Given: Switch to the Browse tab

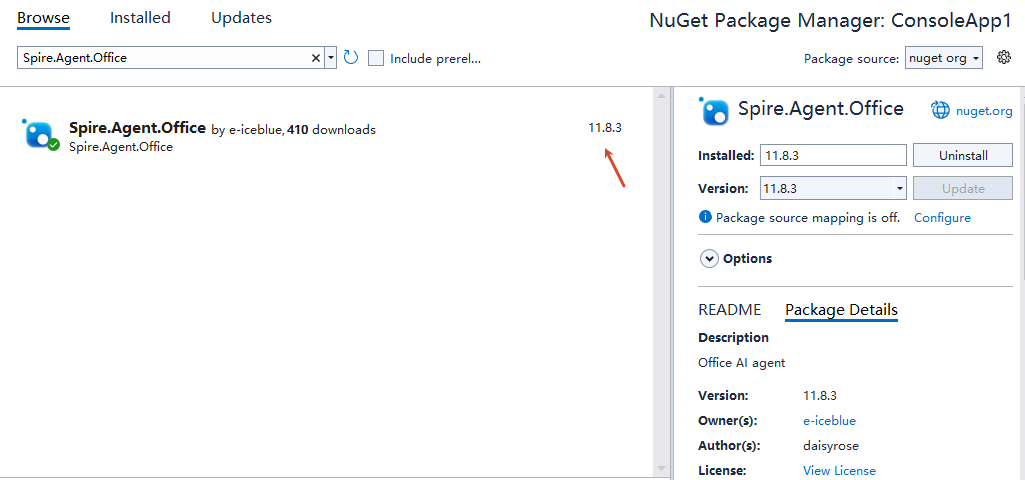Looking at the screenshot, I should pyautogui.click(x=43, y=18).
